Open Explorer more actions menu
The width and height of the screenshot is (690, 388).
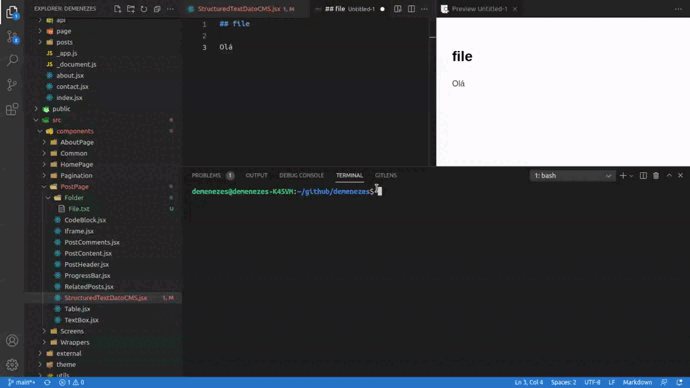(x=170, y=9)
